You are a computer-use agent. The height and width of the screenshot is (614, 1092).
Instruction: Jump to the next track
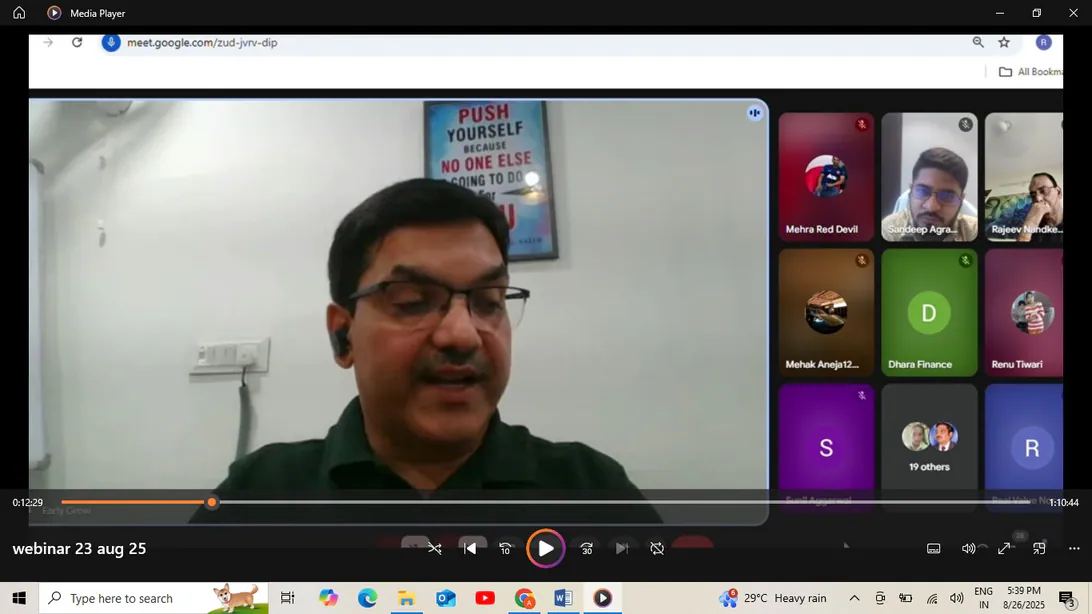pos(622,549)
